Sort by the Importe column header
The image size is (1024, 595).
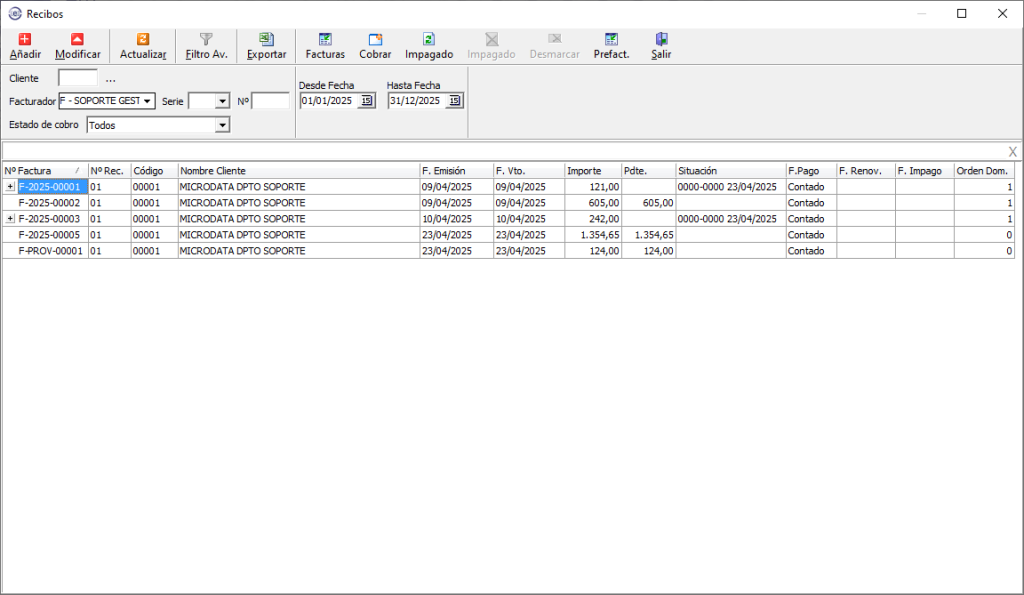pos(592,171)
